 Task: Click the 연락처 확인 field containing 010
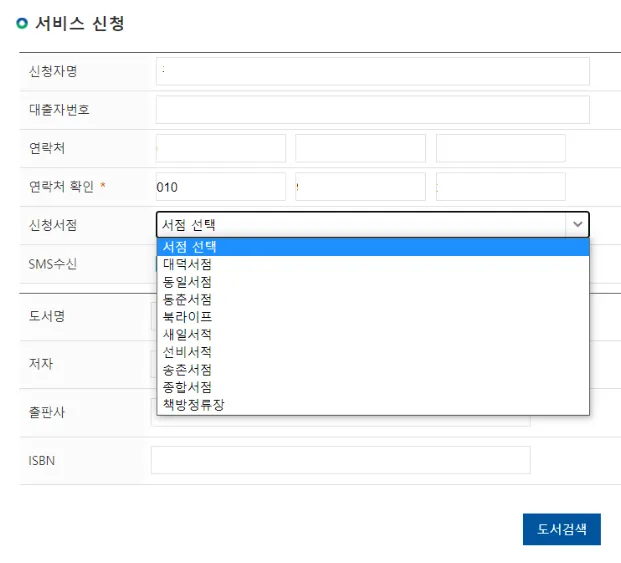[220, 187]
